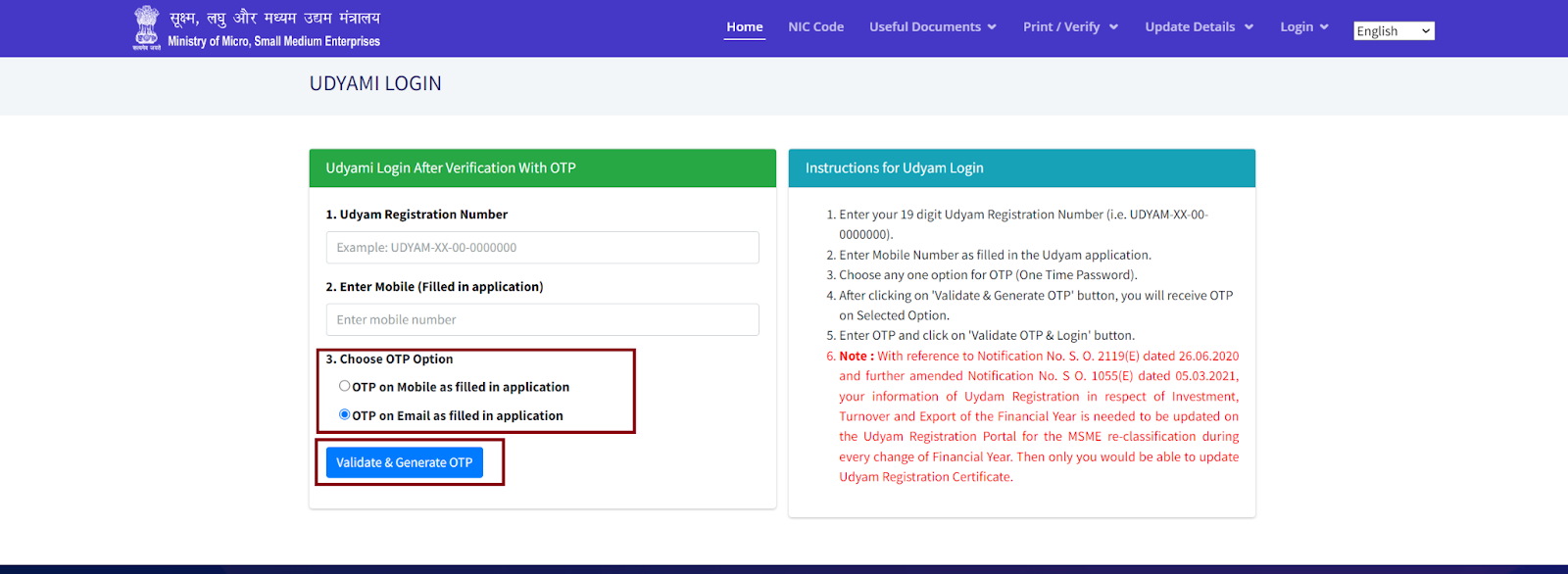Expand the Login menu

pos(1304,27)
